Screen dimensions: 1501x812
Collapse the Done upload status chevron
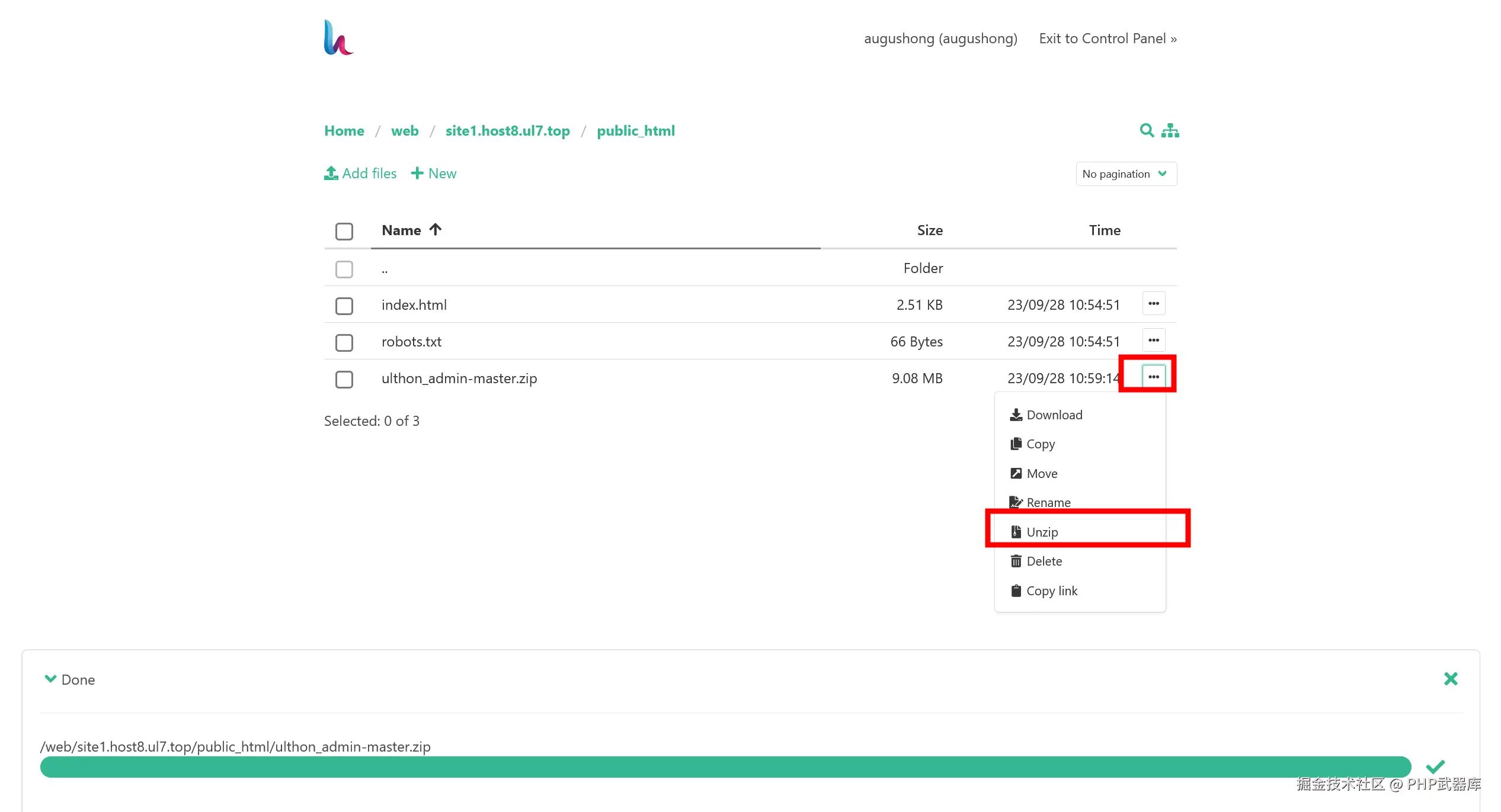point(51,679)
